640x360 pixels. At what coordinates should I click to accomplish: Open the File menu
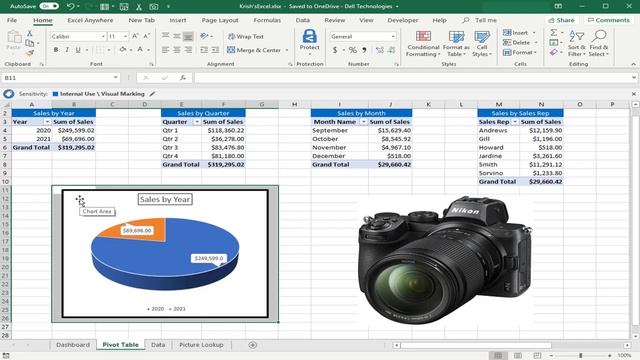click(x=12, y=20)
